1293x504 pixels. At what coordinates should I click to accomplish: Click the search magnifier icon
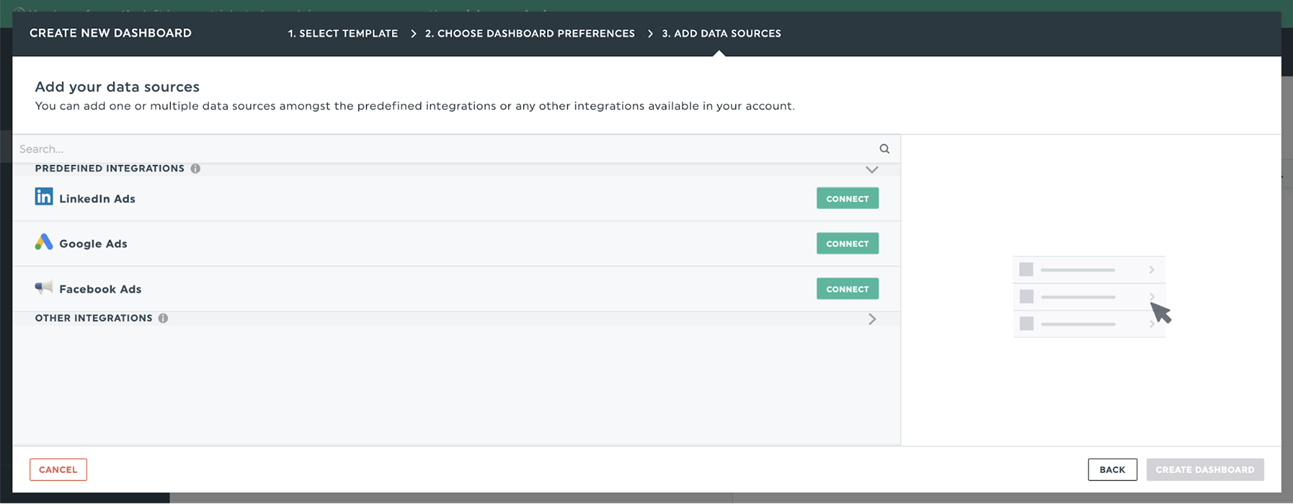pos(884,149)
